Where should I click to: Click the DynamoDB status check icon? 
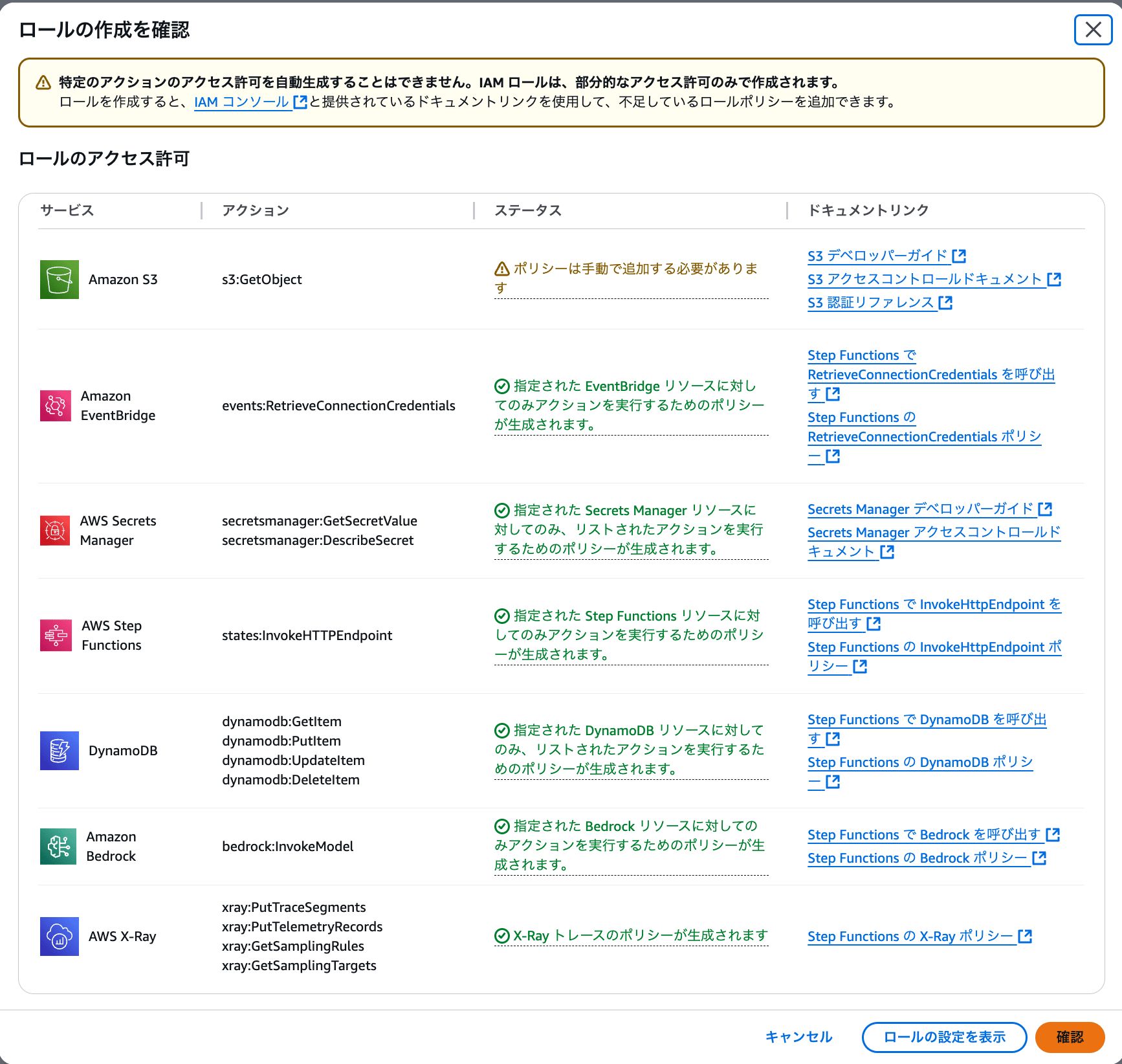(x=502, y=731)
